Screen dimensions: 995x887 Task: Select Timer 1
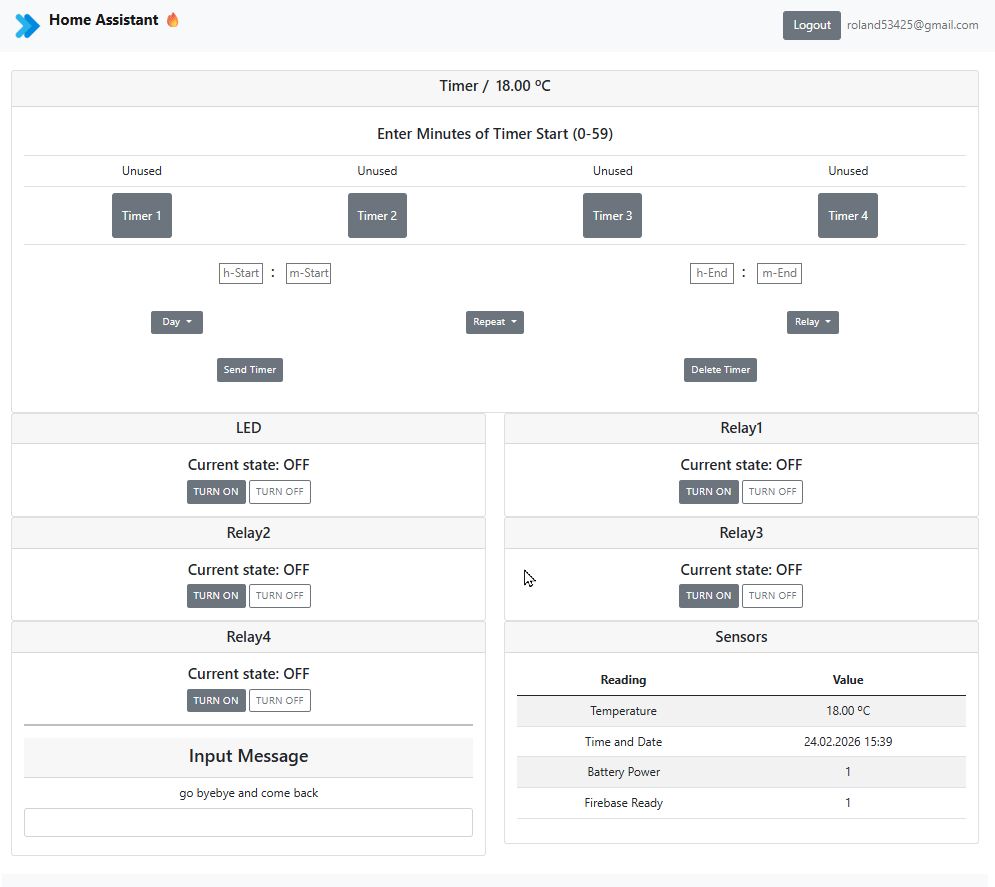[141, 215]
